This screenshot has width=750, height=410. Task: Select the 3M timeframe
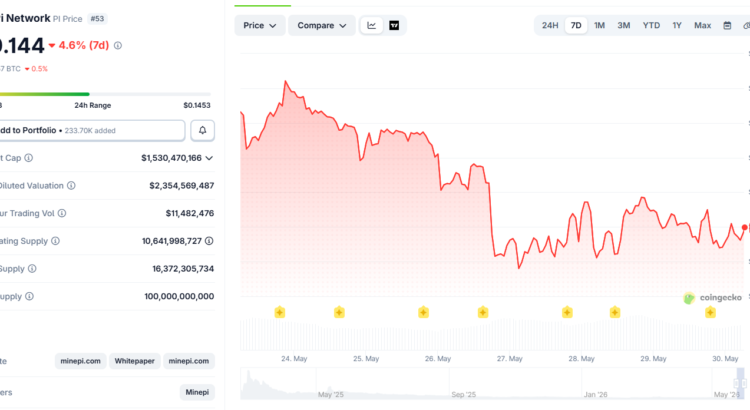tap(623, 25)
